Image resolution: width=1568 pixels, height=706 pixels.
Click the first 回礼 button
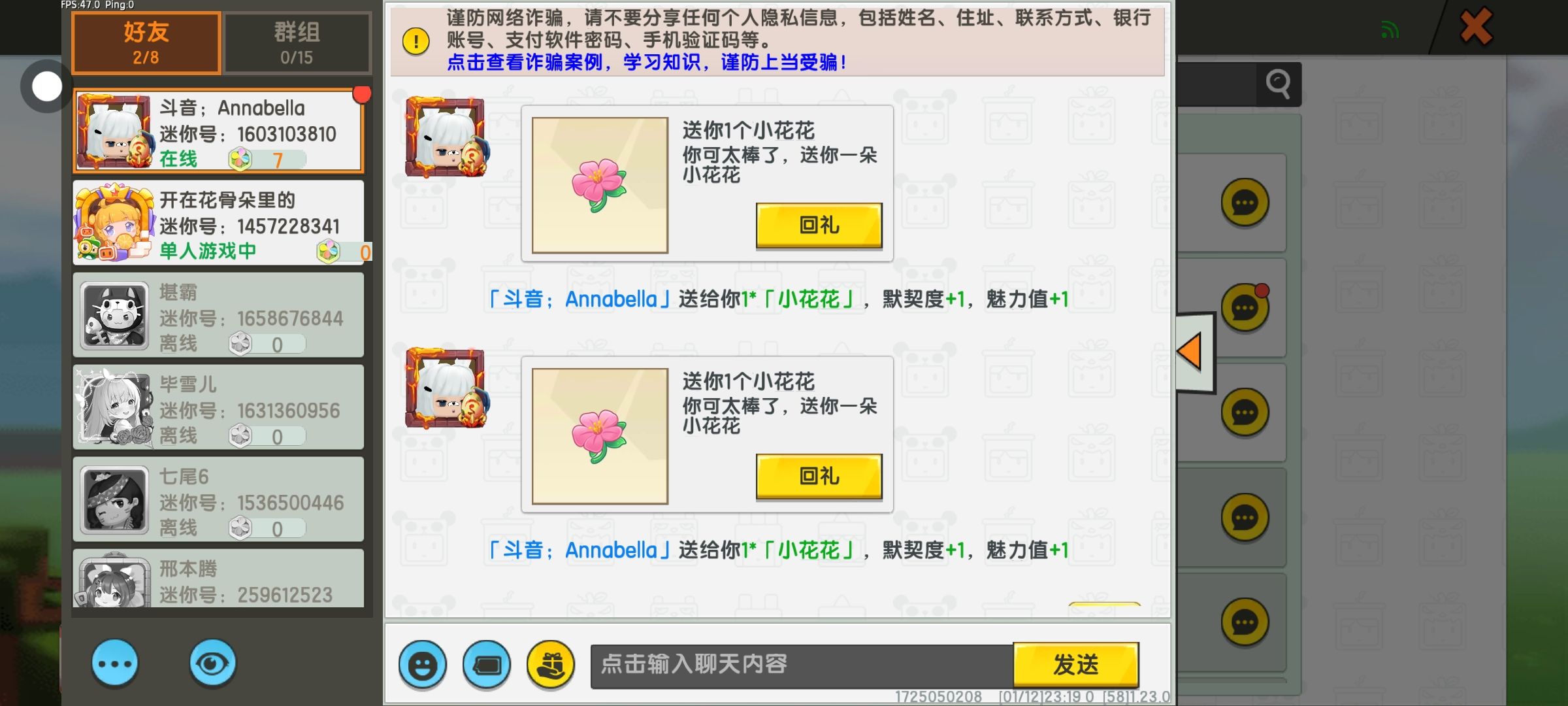(x=819, y=226)
